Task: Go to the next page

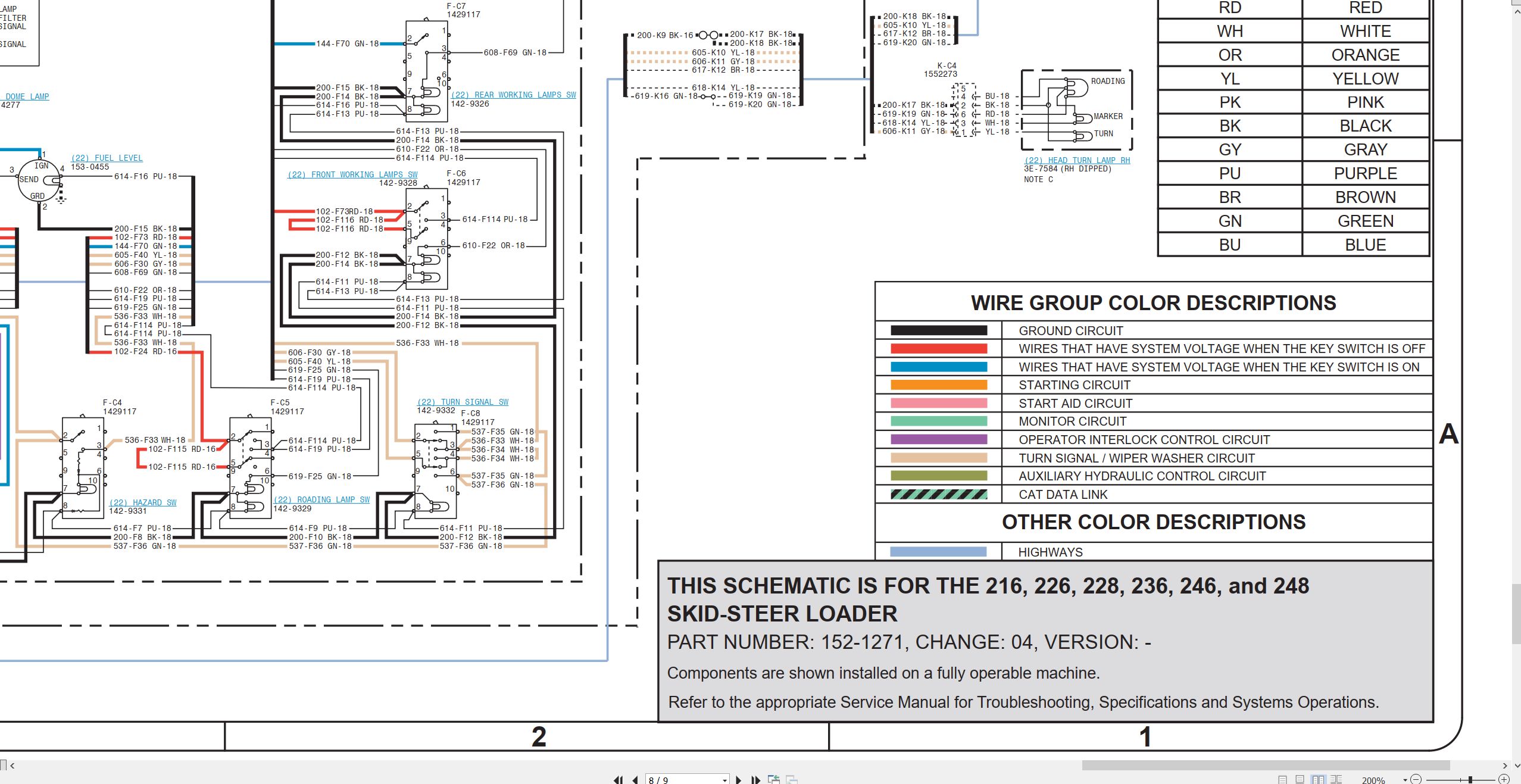Action: coord(738,780)
